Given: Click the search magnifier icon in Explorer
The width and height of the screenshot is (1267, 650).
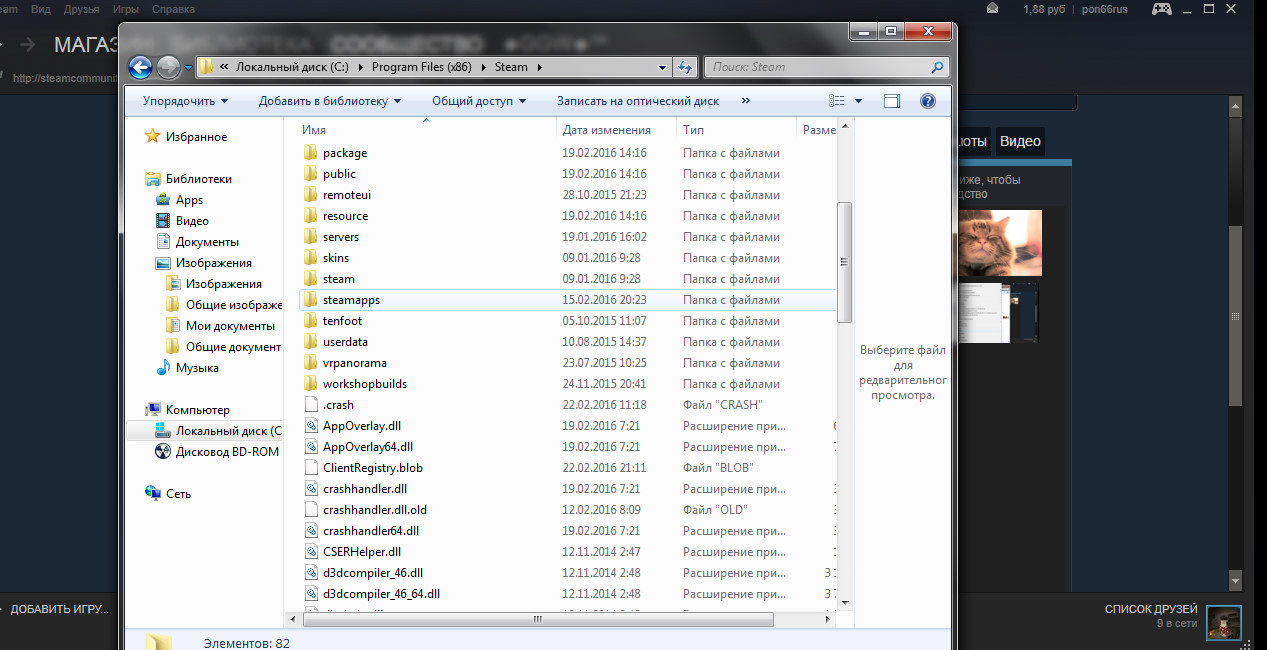Looking at the screenshot, I should pos(937,67).
